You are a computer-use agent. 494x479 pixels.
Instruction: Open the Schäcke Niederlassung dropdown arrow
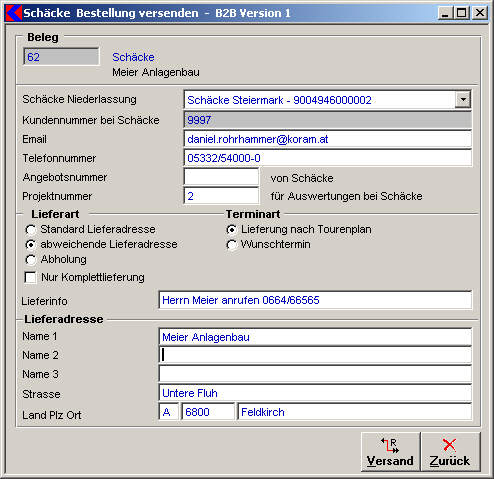click(x=463, y=99)
